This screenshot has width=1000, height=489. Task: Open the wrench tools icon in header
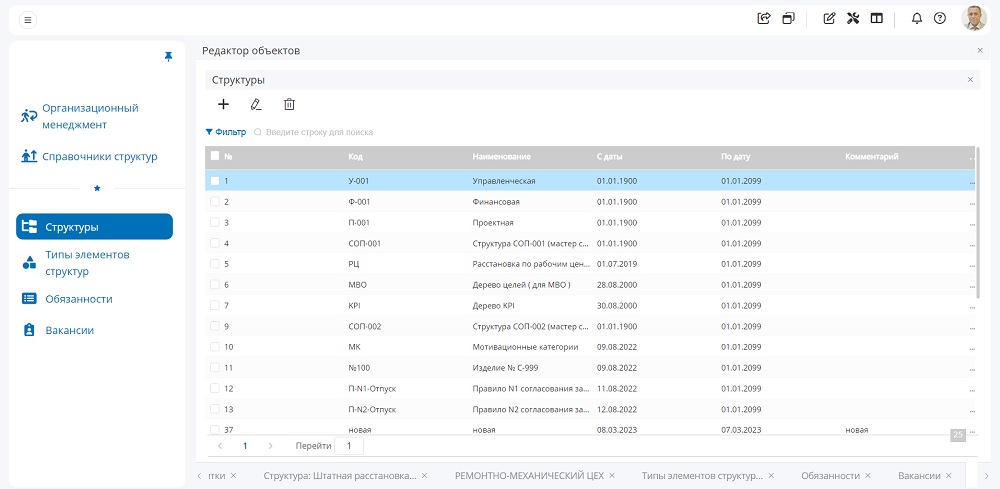(x=853, y=18)
